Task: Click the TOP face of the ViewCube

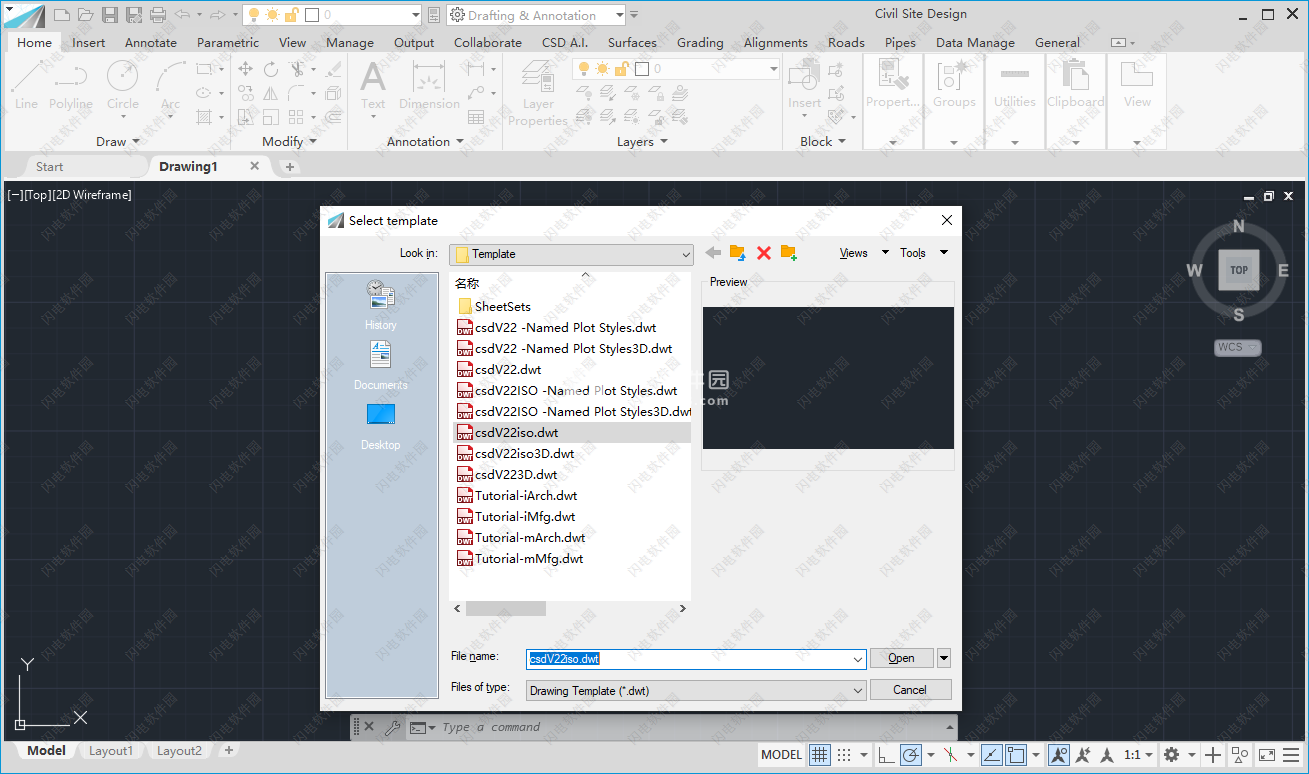Action: [x=1239, y=270]
